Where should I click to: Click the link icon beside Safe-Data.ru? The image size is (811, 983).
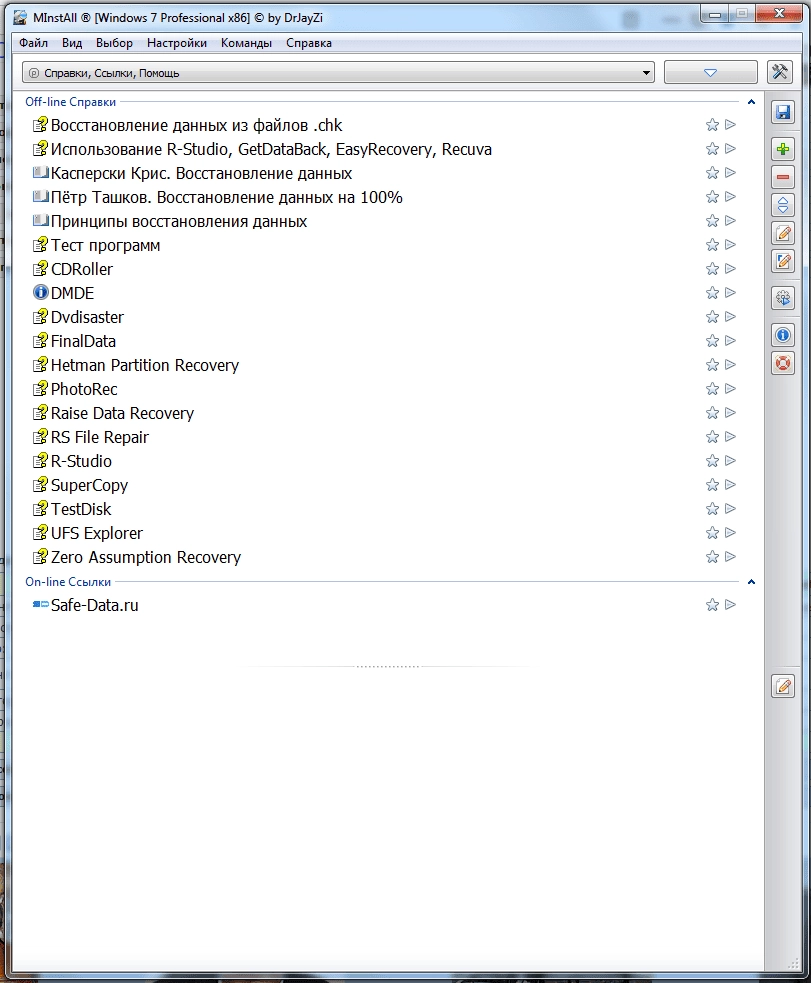click(40, 604)
